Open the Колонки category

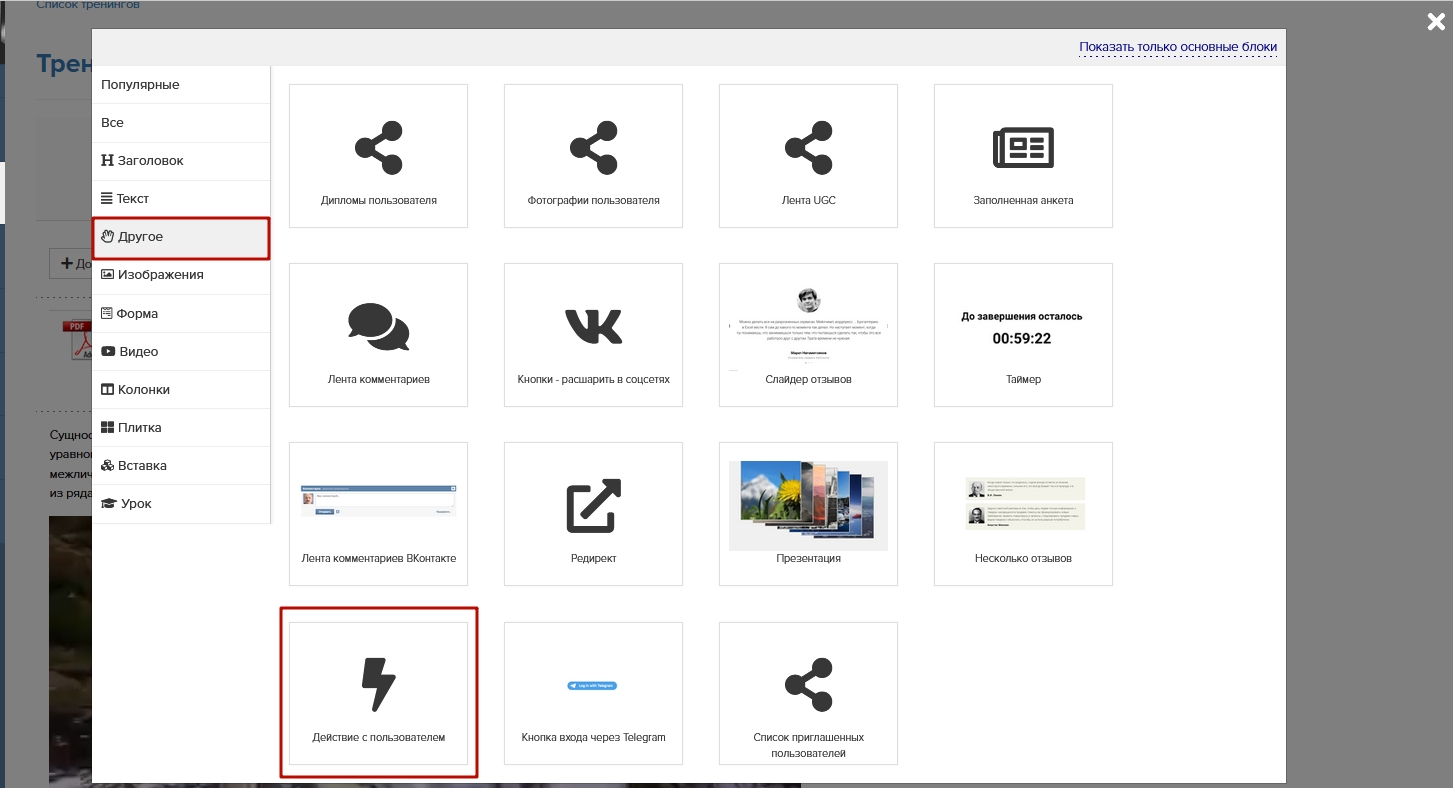pos(181,389)
